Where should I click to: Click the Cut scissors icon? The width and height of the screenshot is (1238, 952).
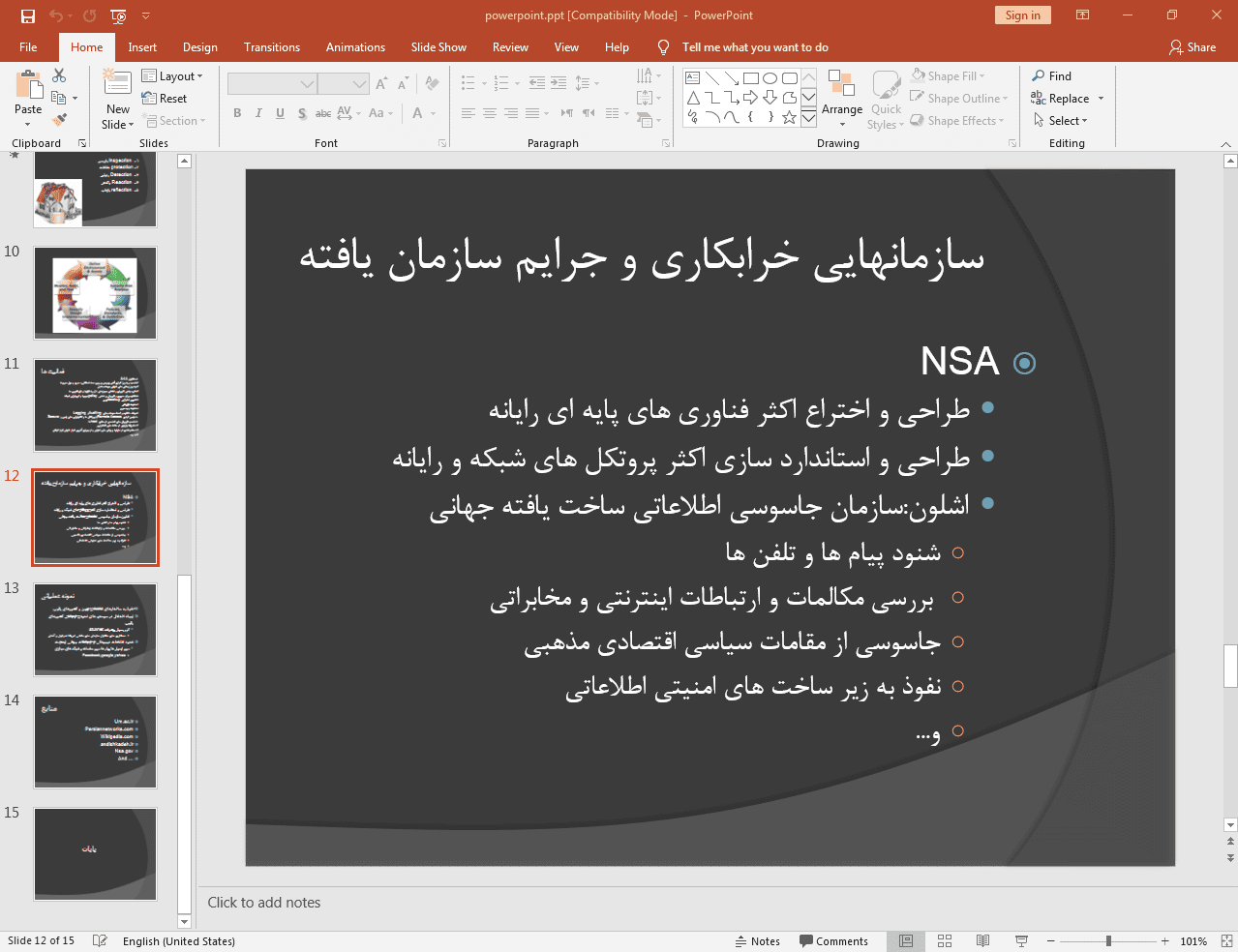(59, 75)
